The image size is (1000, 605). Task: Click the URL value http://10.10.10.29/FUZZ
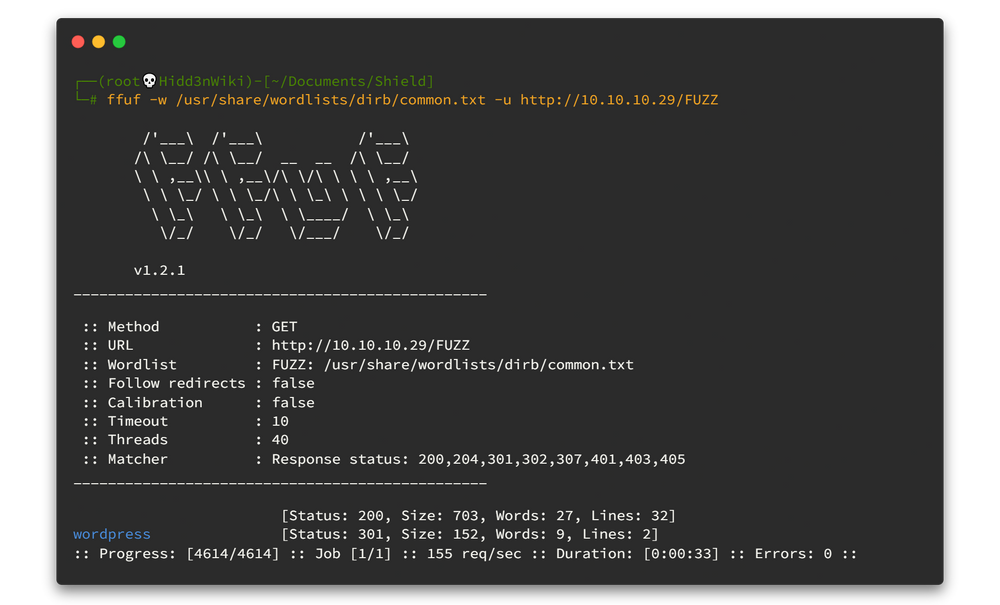pos(371,346)
